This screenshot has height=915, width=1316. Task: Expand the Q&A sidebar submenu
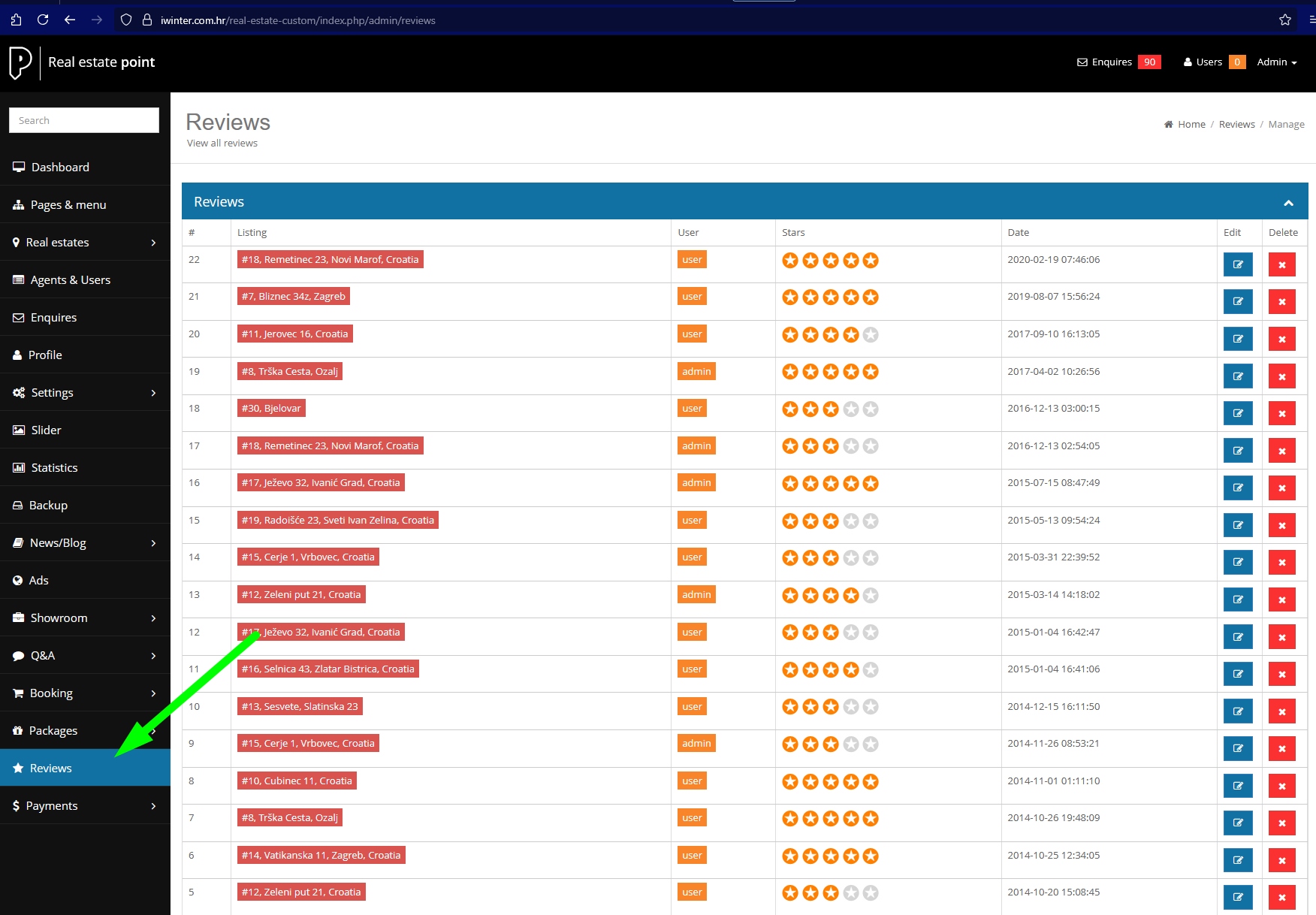point(153,656)
